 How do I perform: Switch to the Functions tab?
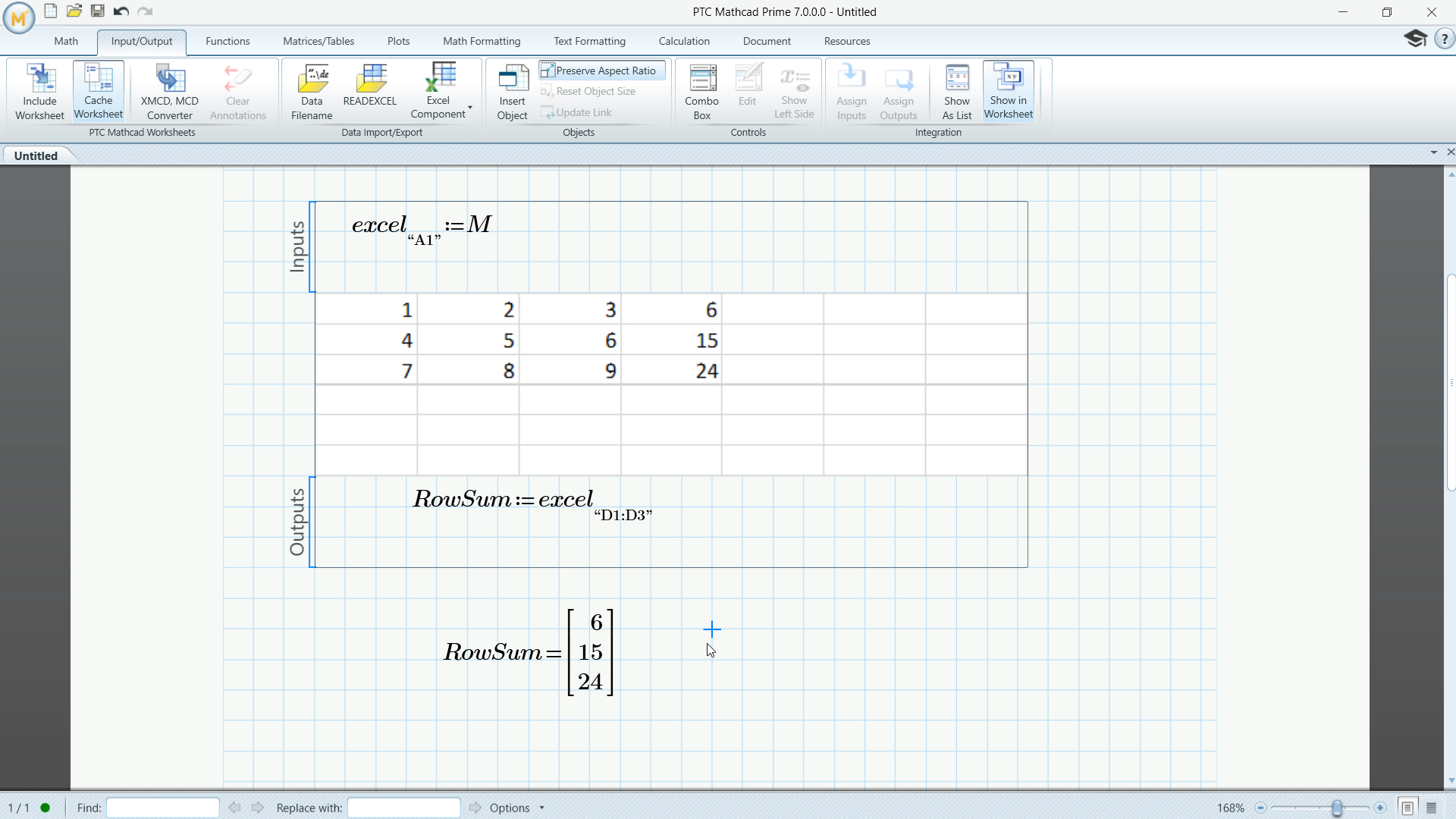(x=227, y=41)
